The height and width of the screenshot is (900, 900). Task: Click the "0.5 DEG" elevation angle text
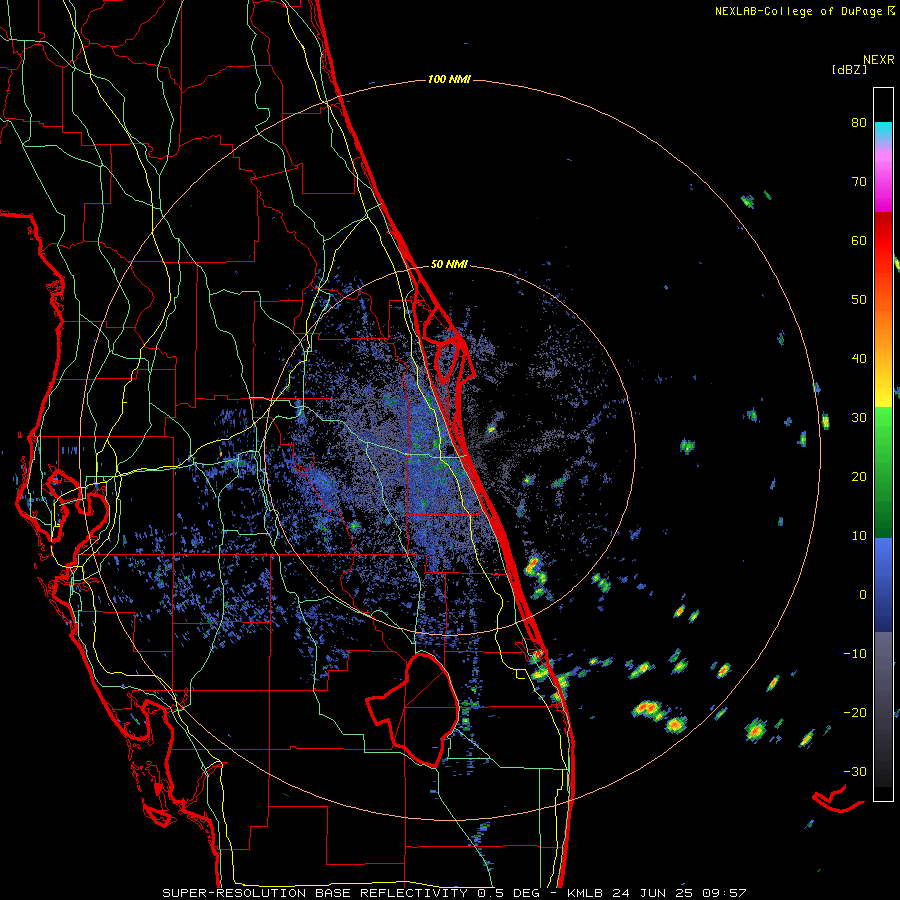pos(509,893)
